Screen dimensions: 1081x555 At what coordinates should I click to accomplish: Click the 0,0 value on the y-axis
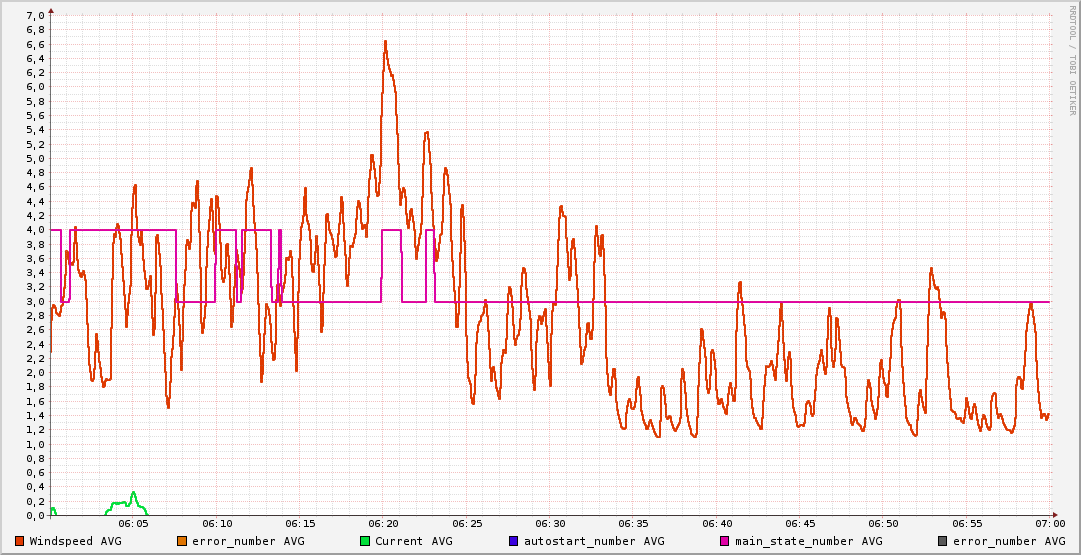tap(35, 515)
